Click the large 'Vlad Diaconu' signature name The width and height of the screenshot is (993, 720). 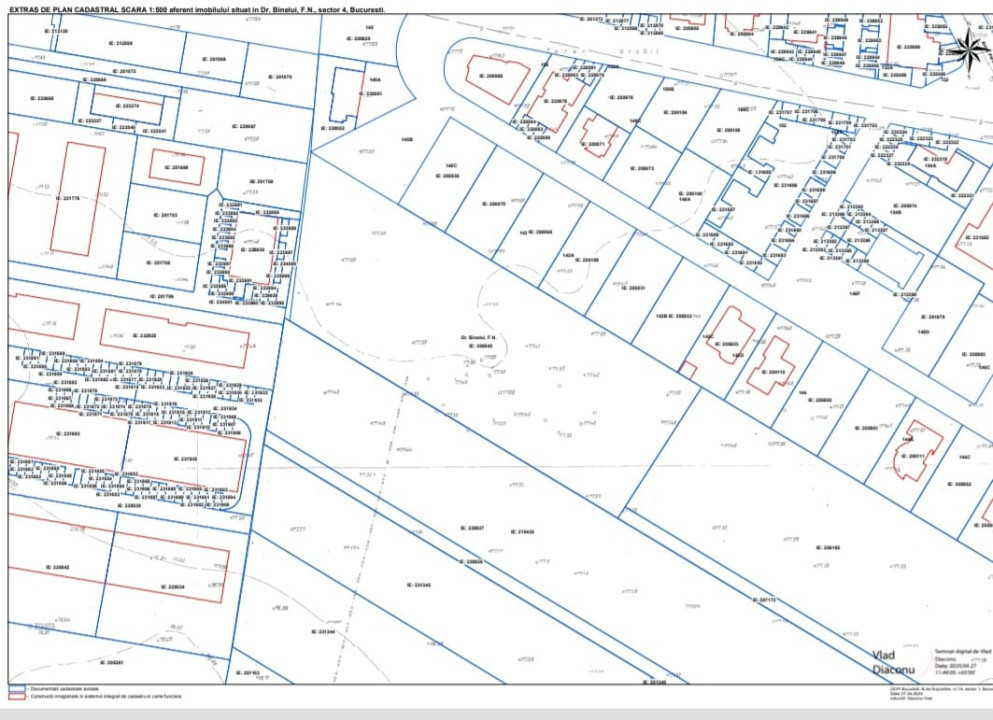(893, 662)
